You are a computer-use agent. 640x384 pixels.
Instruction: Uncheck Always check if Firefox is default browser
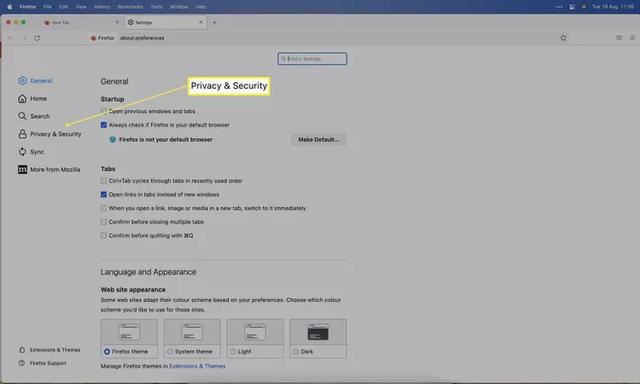[x=104, y=125]
